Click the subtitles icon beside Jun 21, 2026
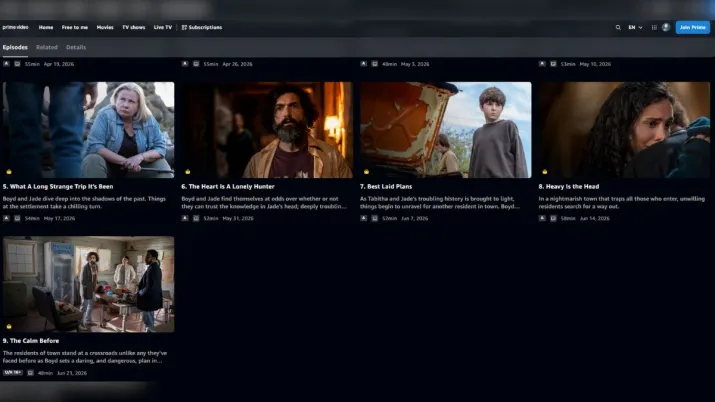 pos(31,373)
